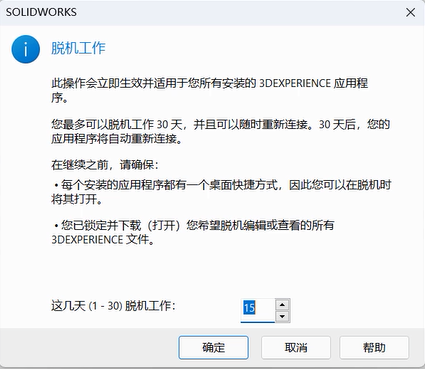The height and width of the screenshot is (369, 425).
Task: Increase offline days with the up arrow
Action: click(283, 305)
